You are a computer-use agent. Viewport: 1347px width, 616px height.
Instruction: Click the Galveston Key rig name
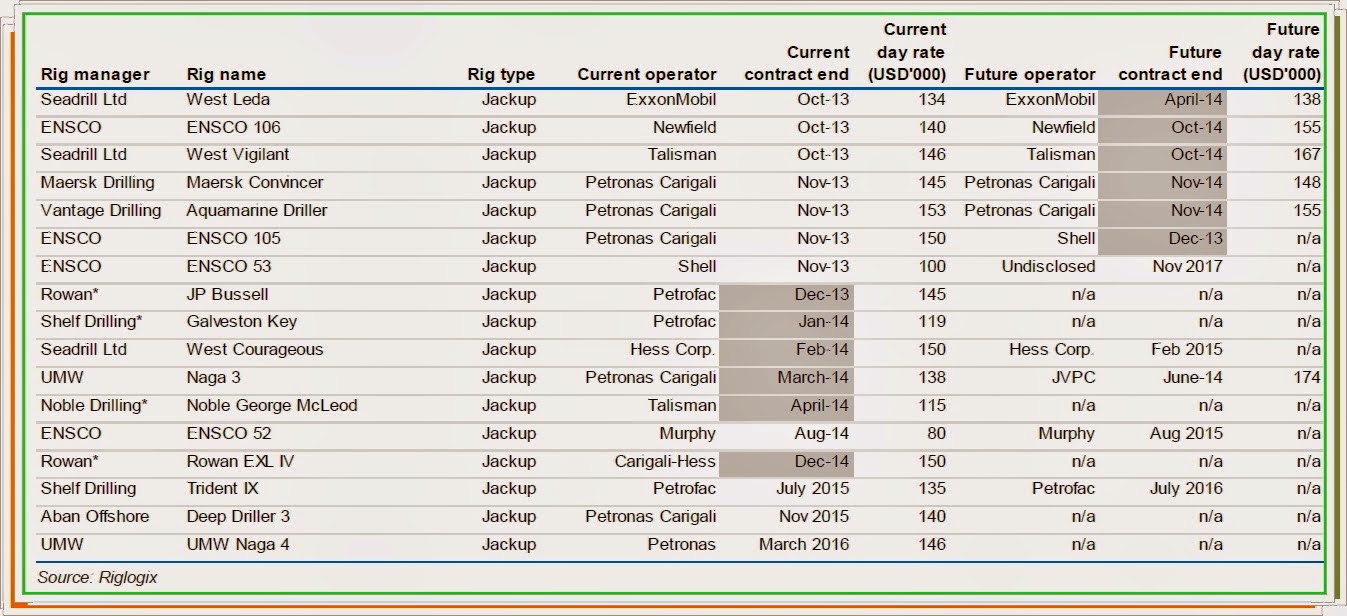pyautogui.click(x=241, y=322)
